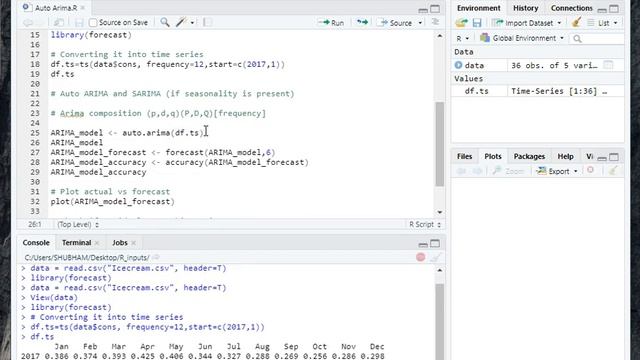The width and height of the screenshot is (640, 360).
Task: Open the R language dropdown
Action: 462,38
